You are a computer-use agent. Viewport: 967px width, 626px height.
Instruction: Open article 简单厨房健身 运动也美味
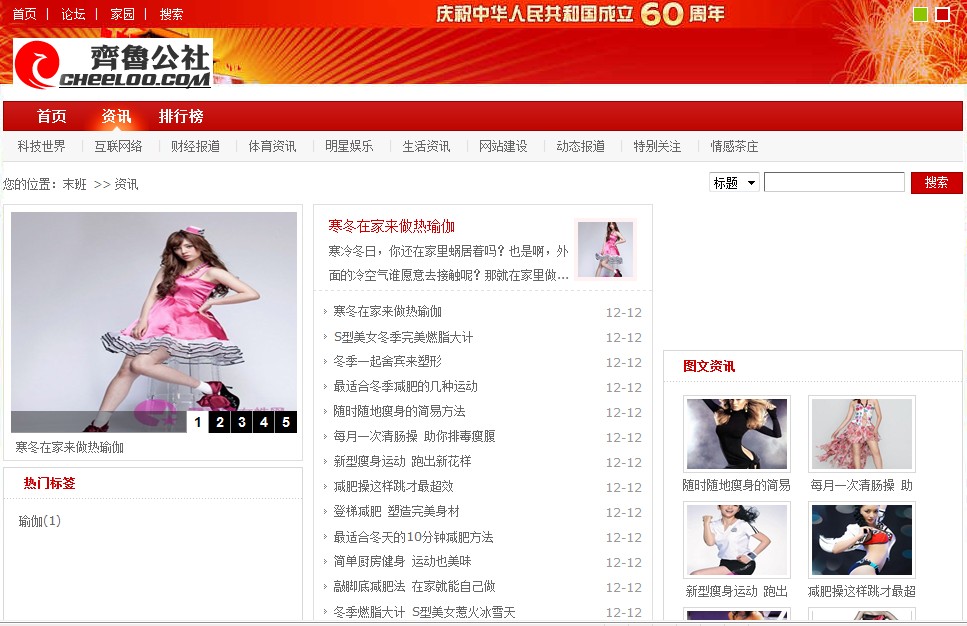[x=402, y=561]
